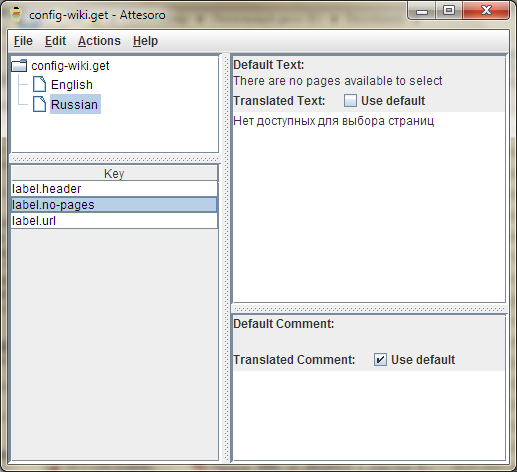Open the File menu
This screenshot has width=517, height=472.
pos(23,41)
